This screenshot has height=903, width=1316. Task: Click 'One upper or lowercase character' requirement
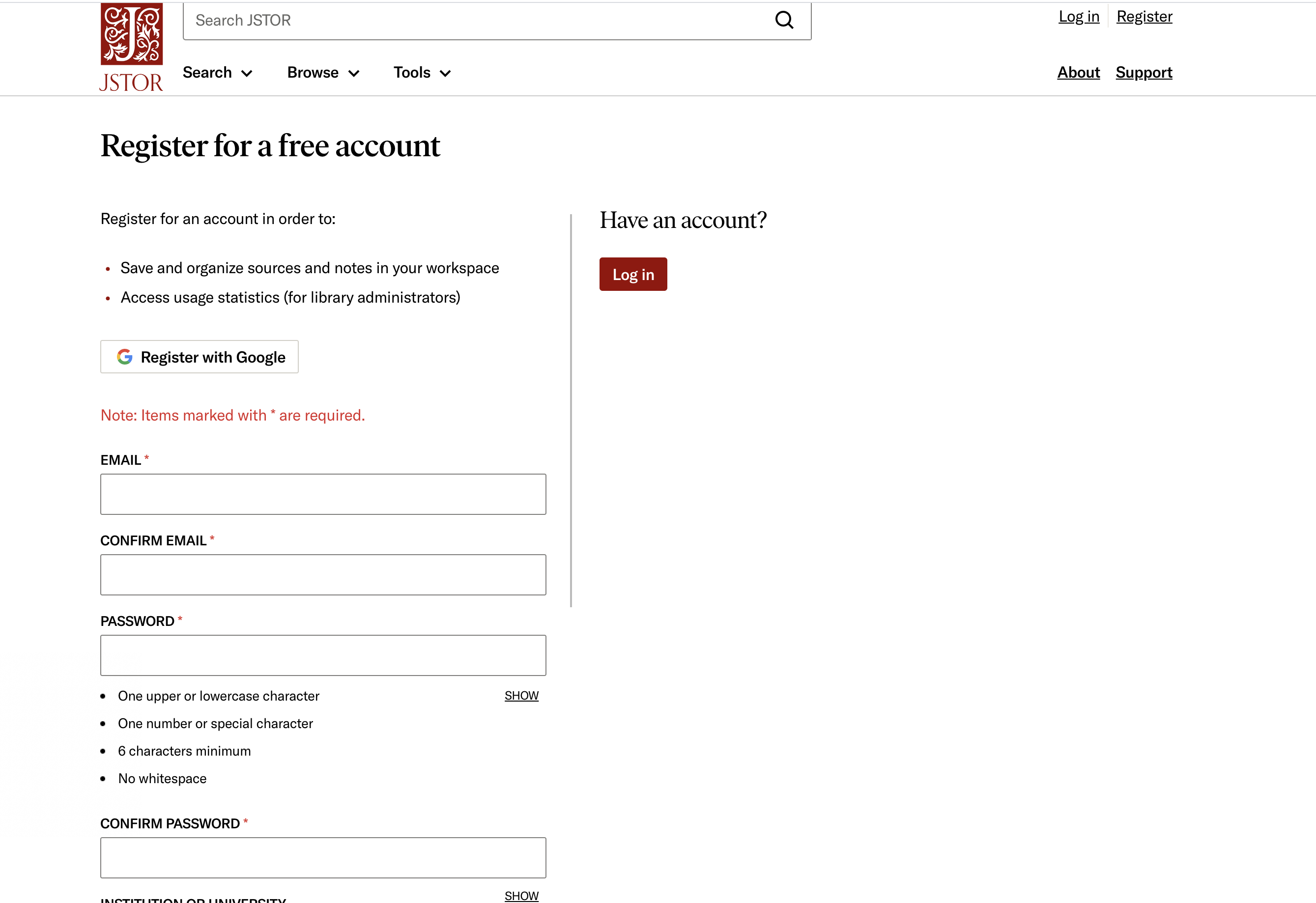pyautogui.click(x=219, y=696)
